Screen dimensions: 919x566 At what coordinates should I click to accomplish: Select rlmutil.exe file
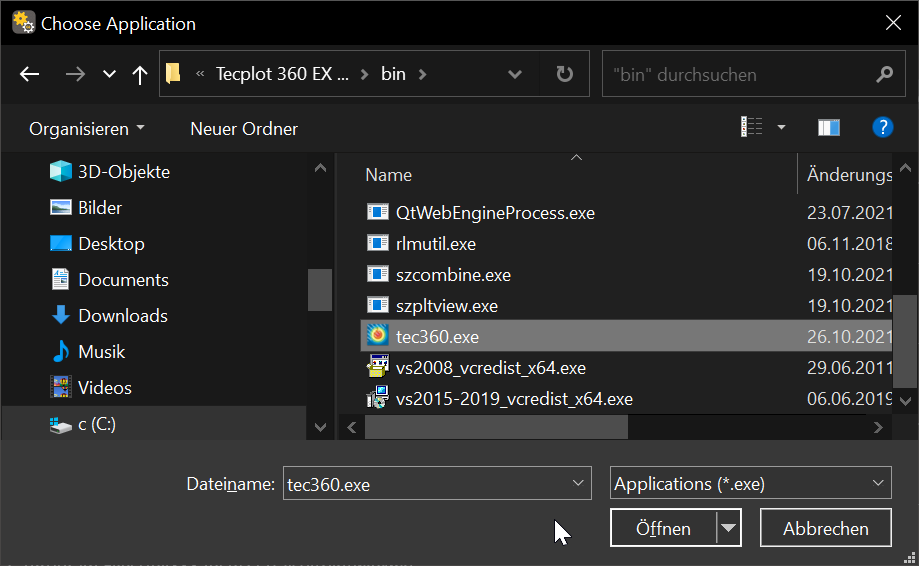point(435,244)
